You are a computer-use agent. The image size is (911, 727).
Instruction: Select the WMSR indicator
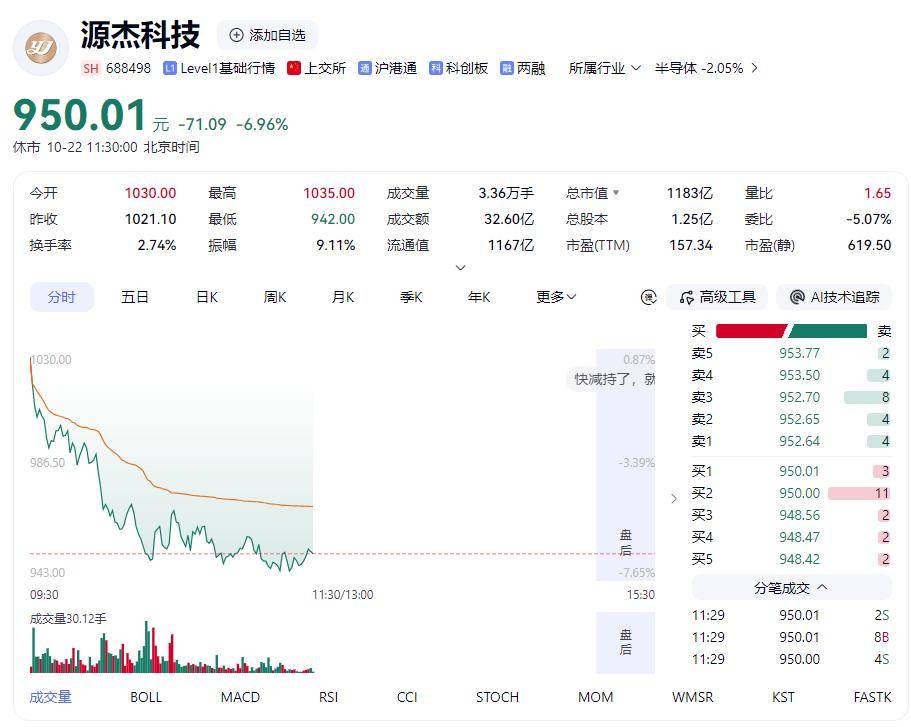(692, 697)
